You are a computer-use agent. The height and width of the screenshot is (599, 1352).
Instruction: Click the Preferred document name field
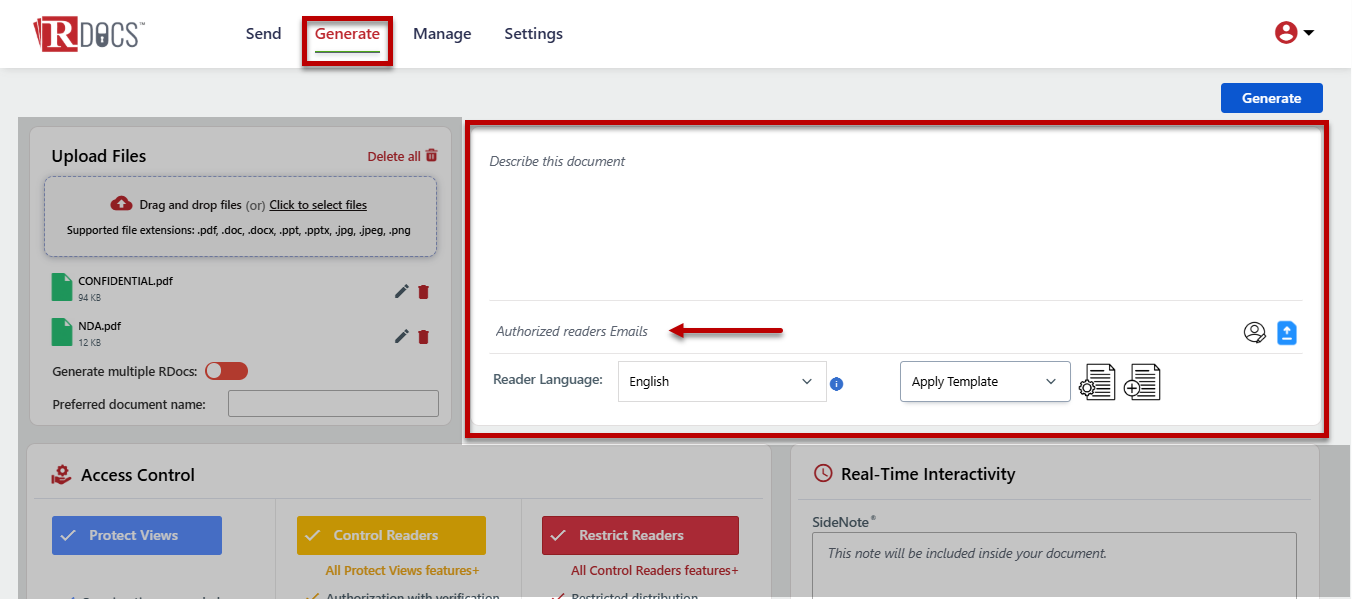point(333,404)
